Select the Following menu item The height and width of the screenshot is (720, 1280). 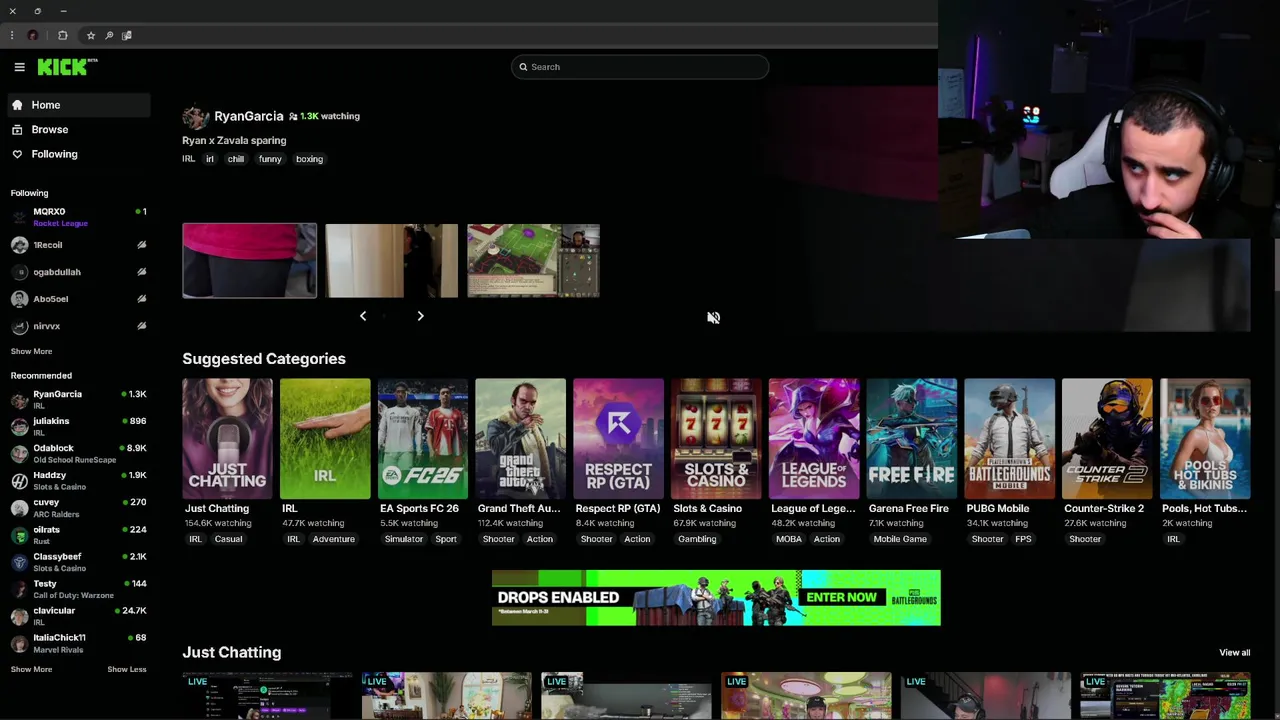pyautogui.click(x=79, y=154)
